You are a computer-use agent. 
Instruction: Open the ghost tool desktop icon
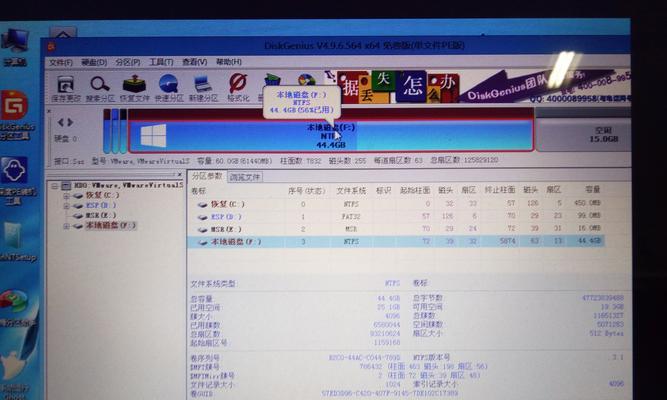pyautogui.click(x=14, y=181)
